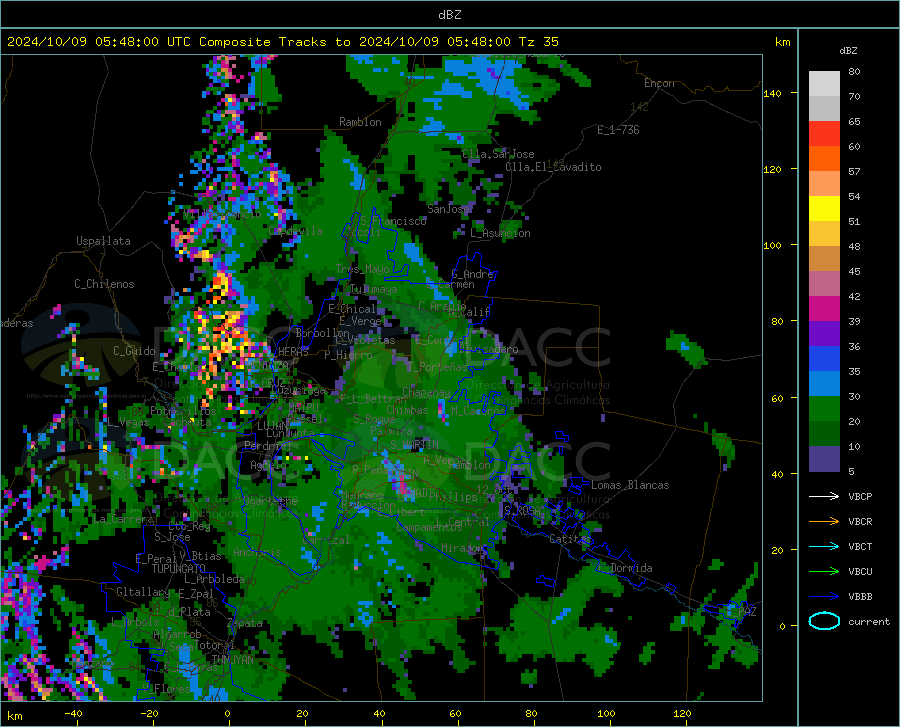The image size is (900, 727).
Task: Click the 'Tulumaya' map label
Action: pyautogui.click(x=373, y=289)
